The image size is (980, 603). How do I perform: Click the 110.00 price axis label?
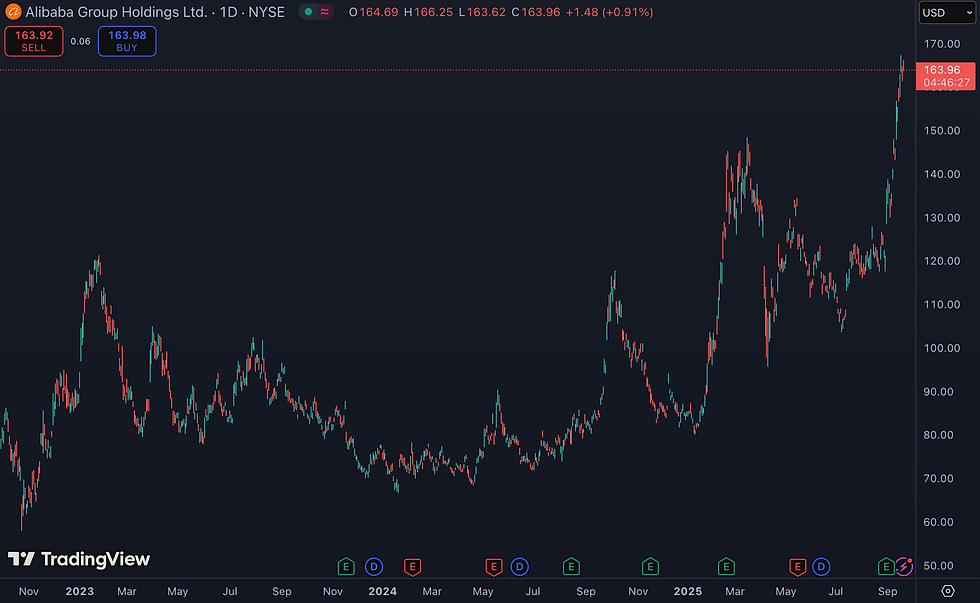(x=942, y=305)
